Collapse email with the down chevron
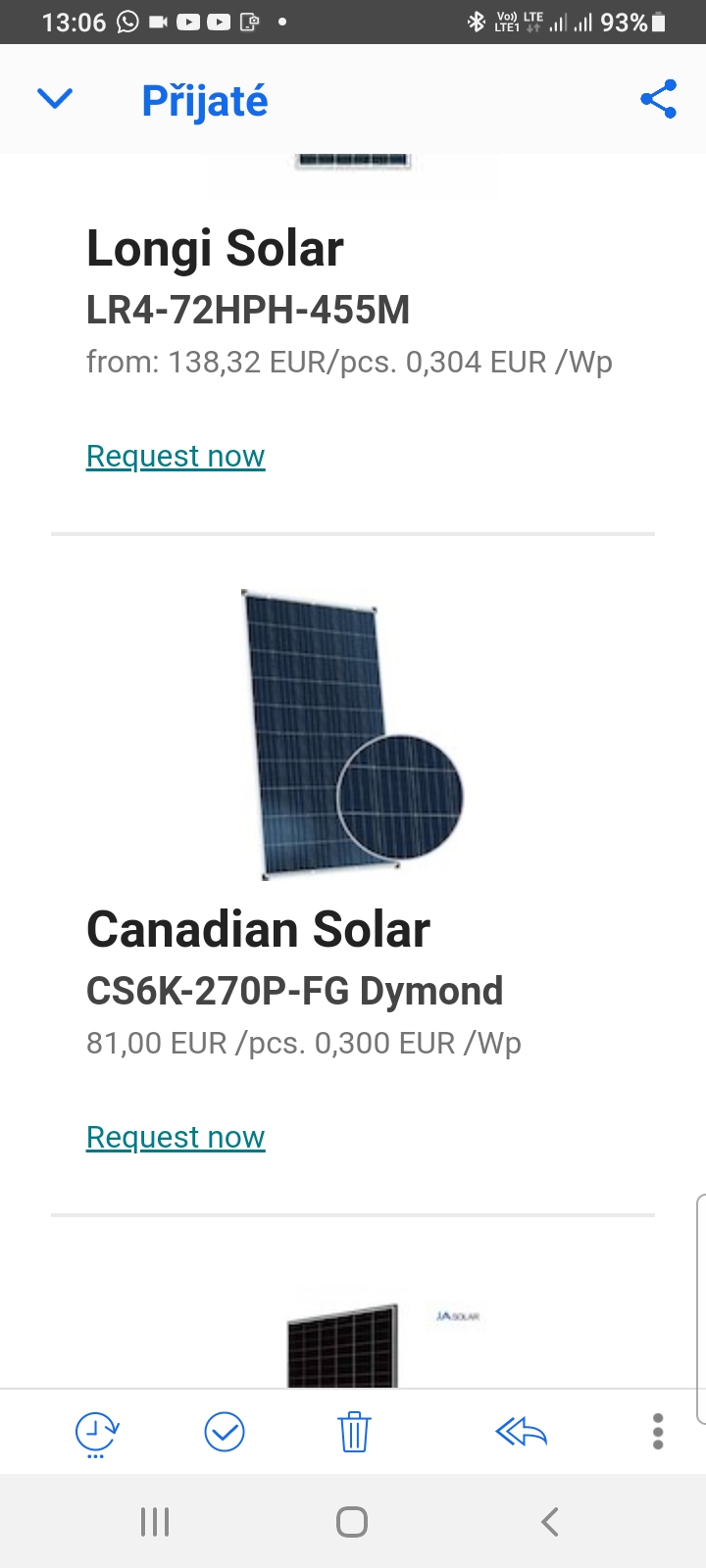 [55, 99]
